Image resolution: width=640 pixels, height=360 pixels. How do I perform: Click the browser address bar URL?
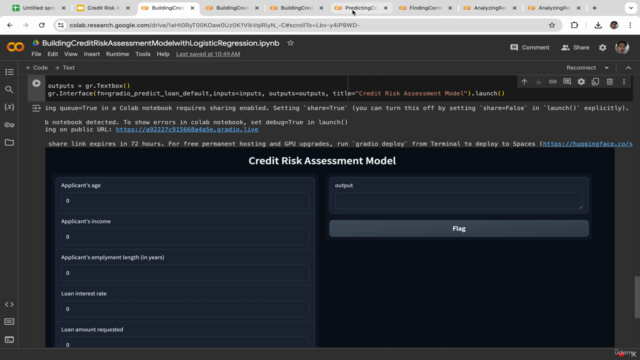point(215,25)
